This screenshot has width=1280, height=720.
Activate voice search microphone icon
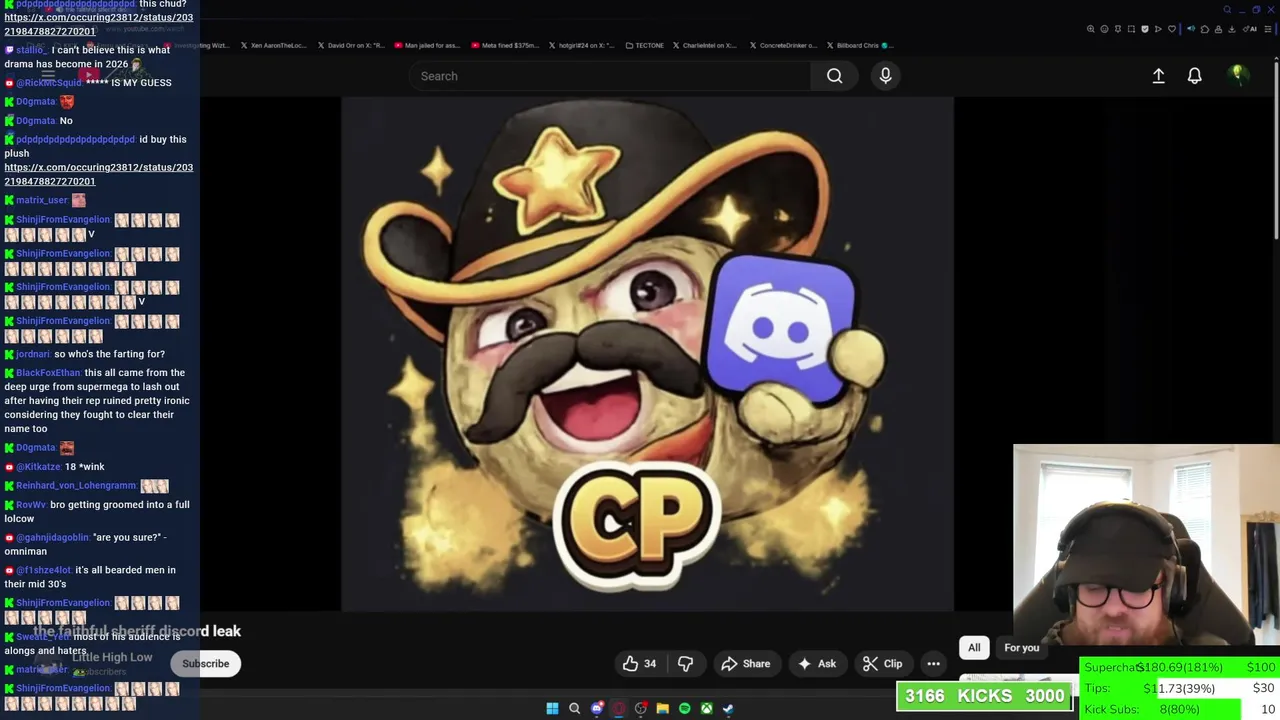[x=885, y=76]
